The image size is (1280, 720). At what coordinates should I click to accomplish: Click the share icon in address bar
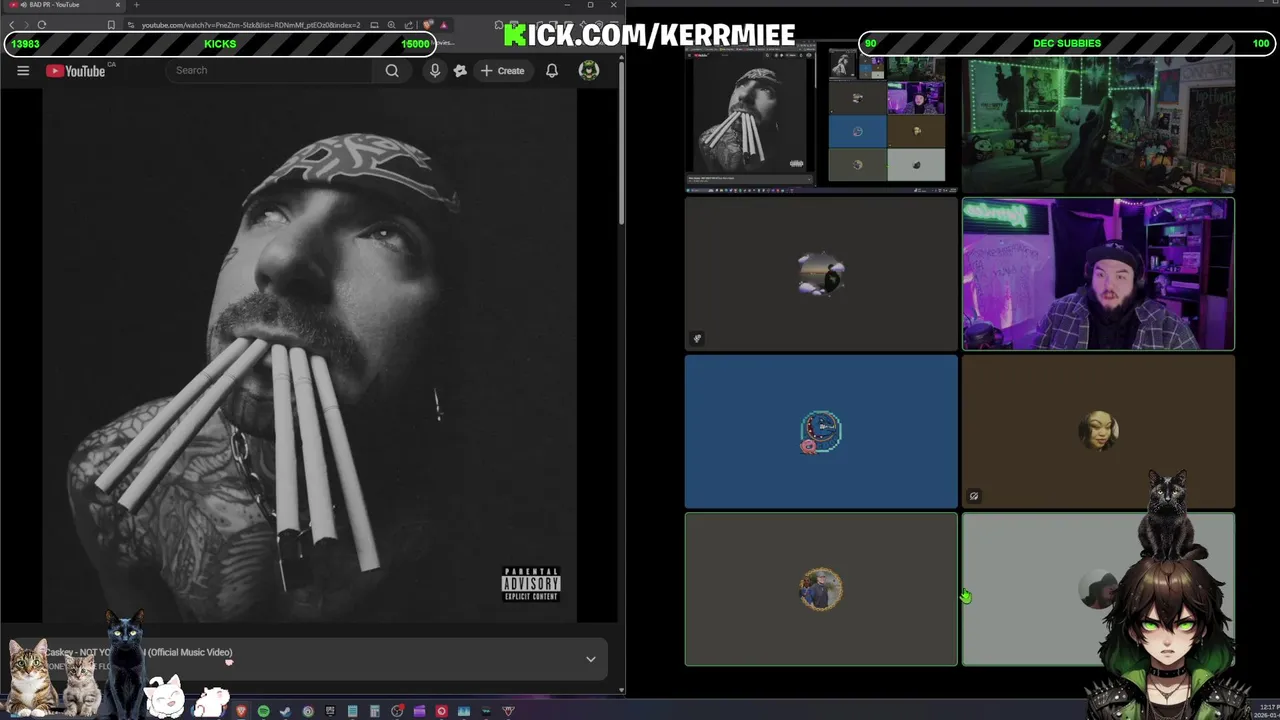click(408, 24)
